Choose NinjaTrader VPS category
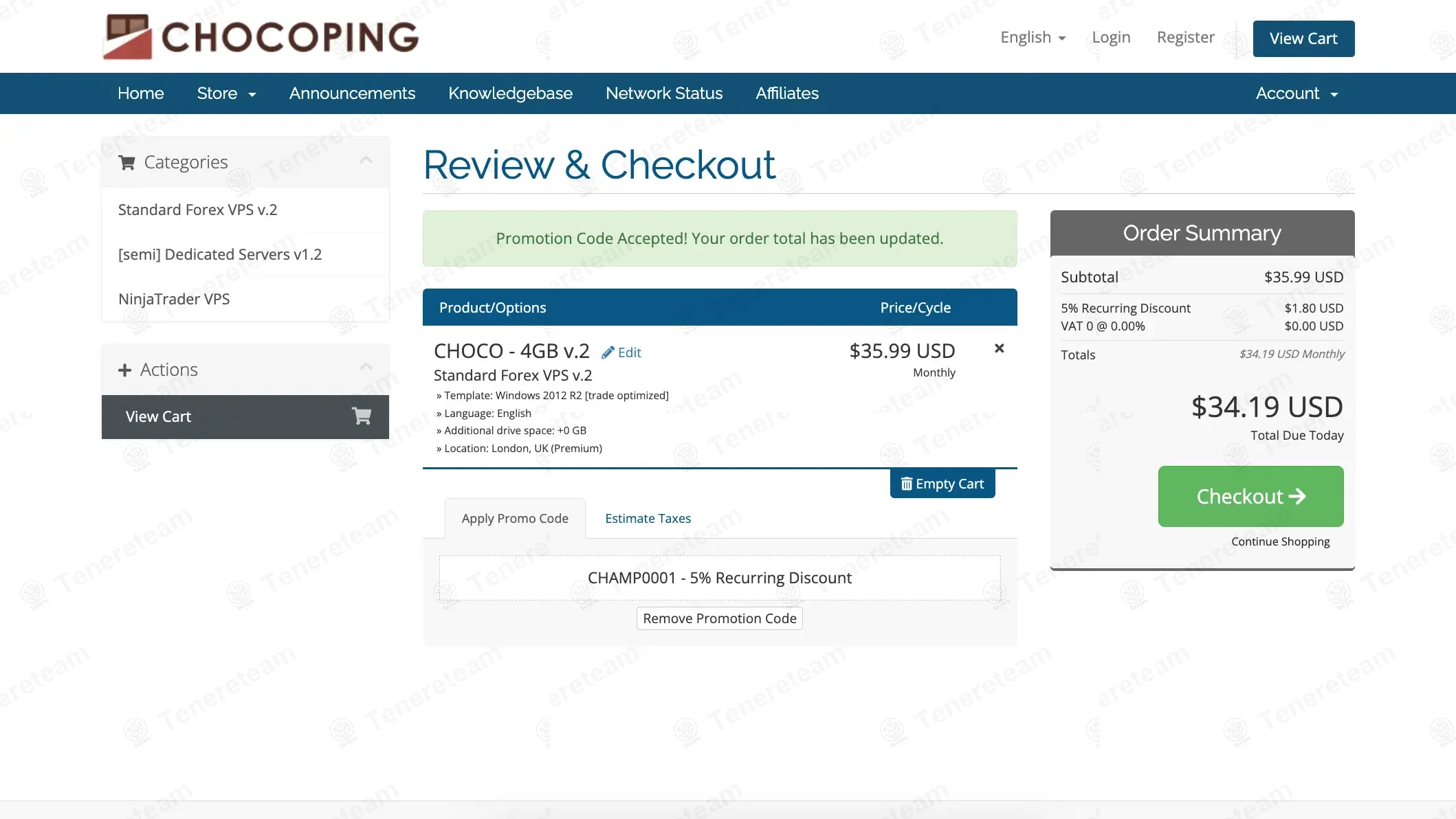The image size is (1456, 819). 174,299
